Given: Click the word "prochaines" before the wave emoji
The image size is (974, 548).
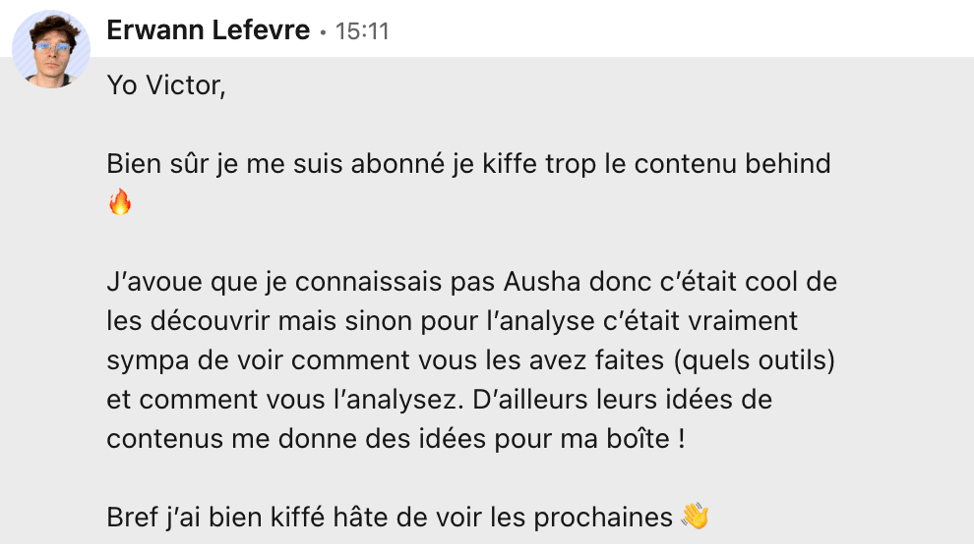Looking at the screenshot, I should tap(603, 517).
